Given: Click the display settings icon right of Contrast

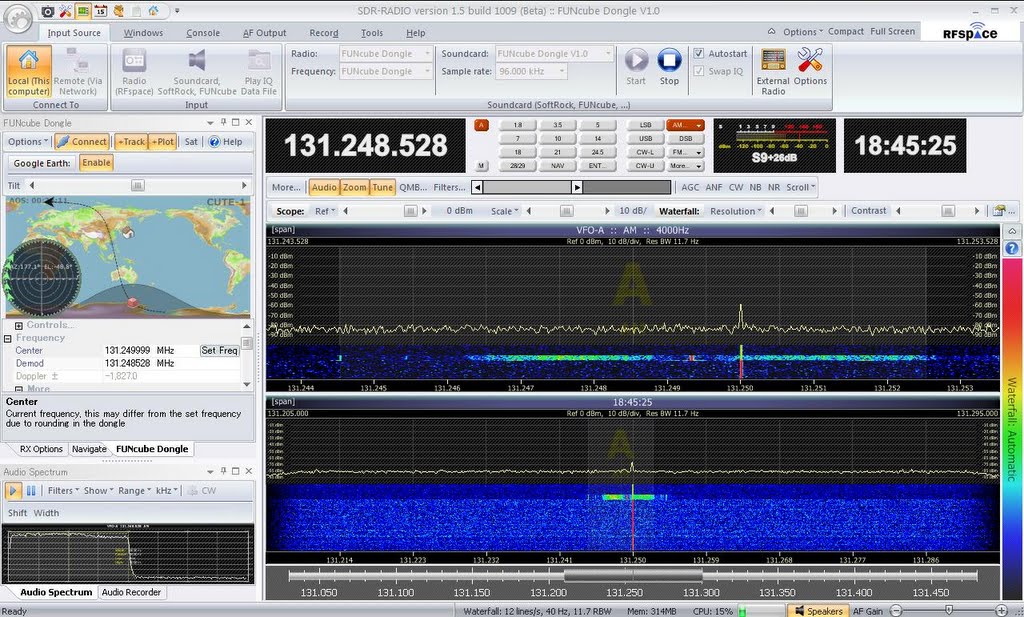Looking at the screenshot, I should [x=999, y=210].
